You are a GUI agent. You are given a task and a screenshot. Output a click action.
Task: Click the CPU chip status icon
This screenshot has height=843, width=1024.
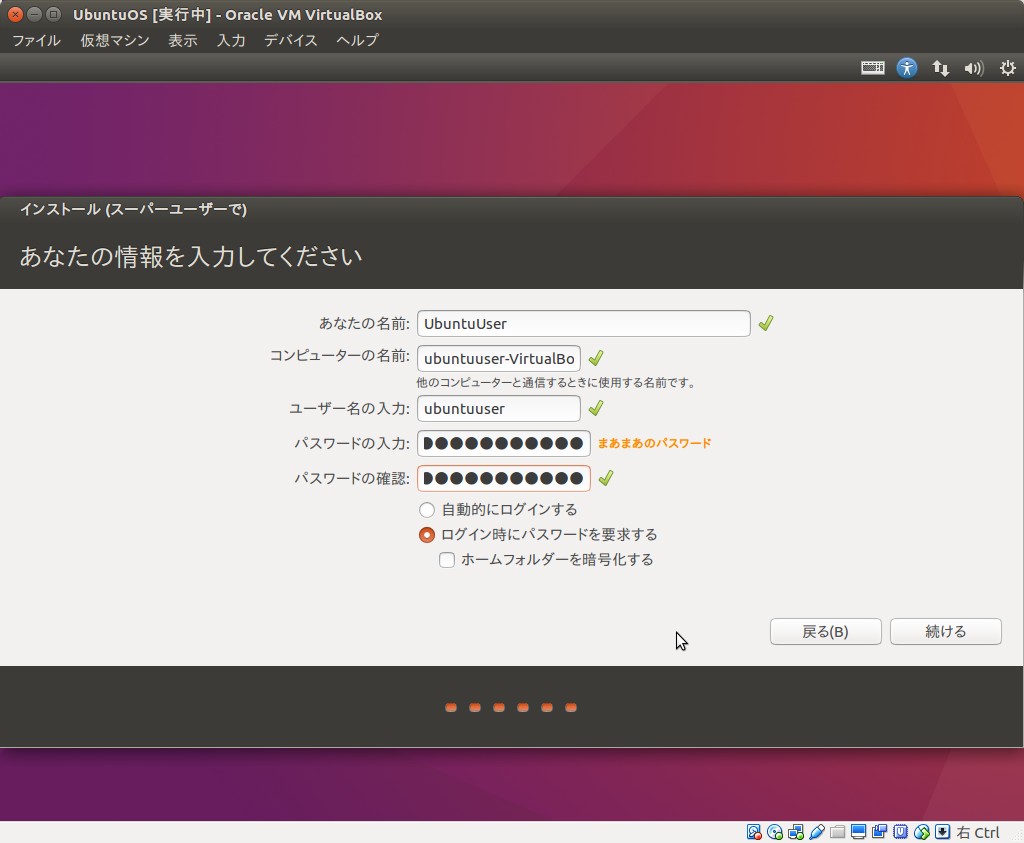[901, 832]
